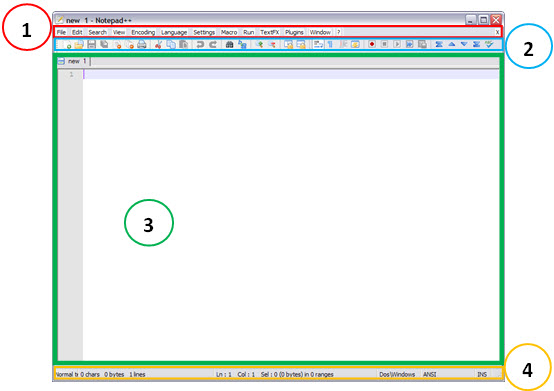Click the Find binoculars icon
Viewport: 554px width, 391px height.
tap(229, 45)
